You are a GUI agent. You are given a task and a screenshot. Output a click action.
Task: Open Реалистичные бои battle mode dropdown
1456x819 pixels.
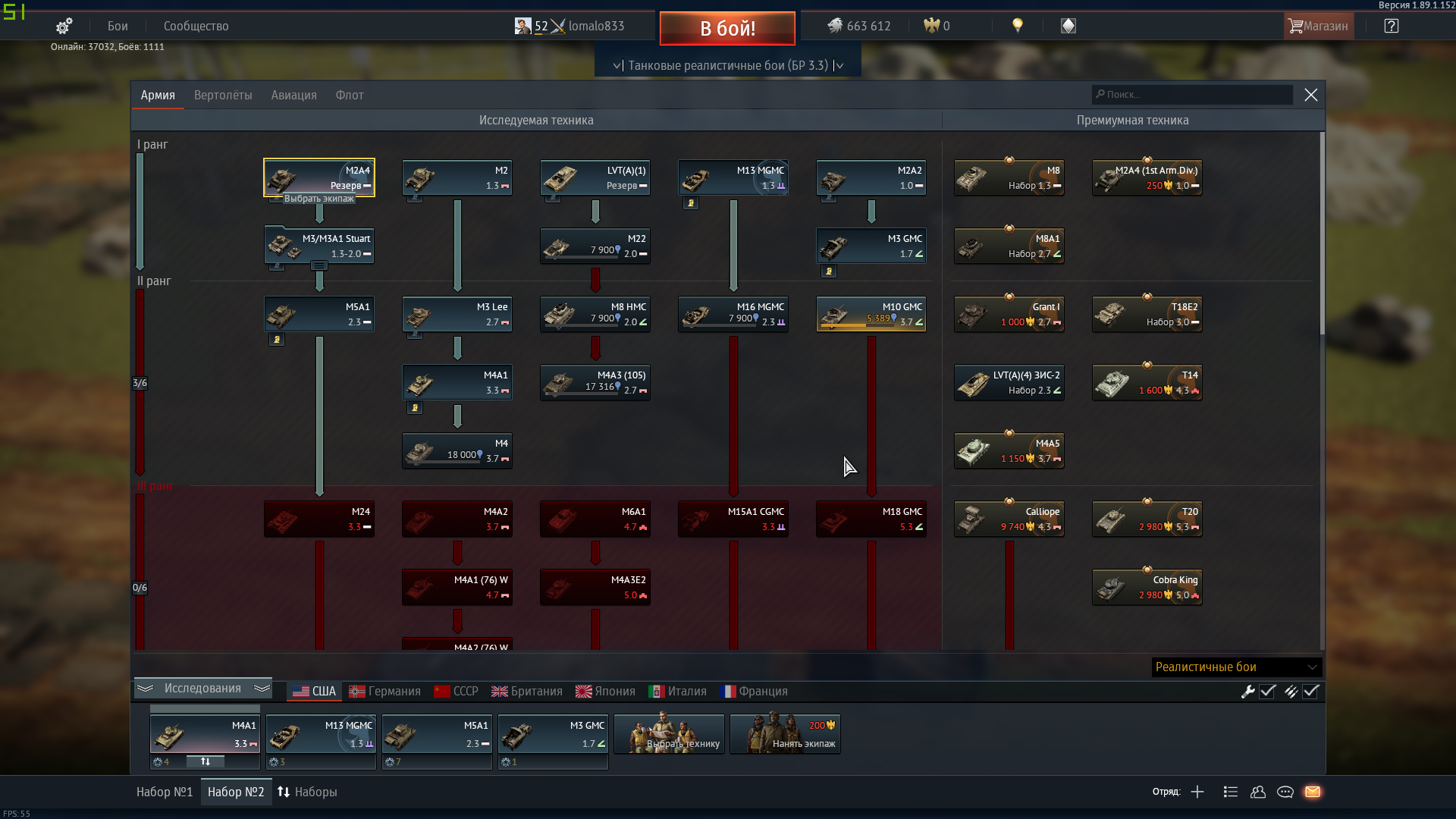tap(1237, 667)
